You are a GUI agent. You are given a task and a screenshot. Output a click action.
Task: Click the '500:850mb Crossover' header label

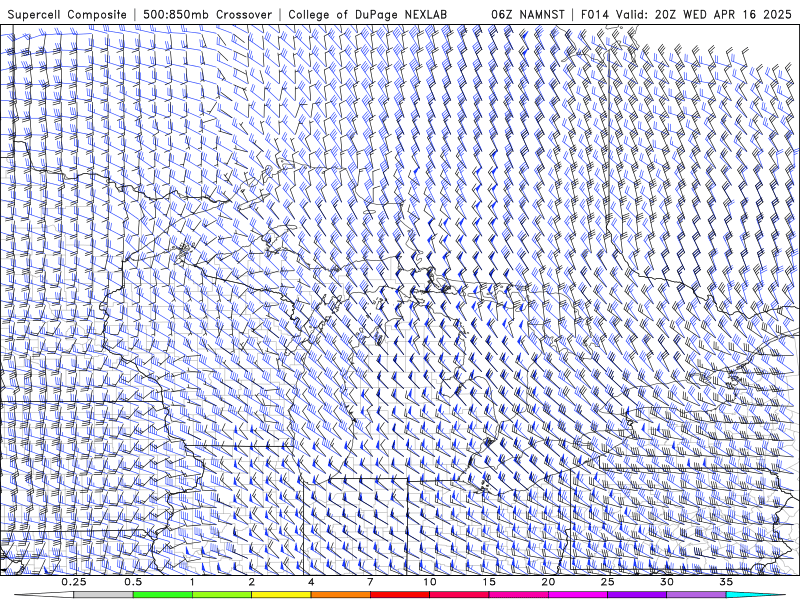207,14
